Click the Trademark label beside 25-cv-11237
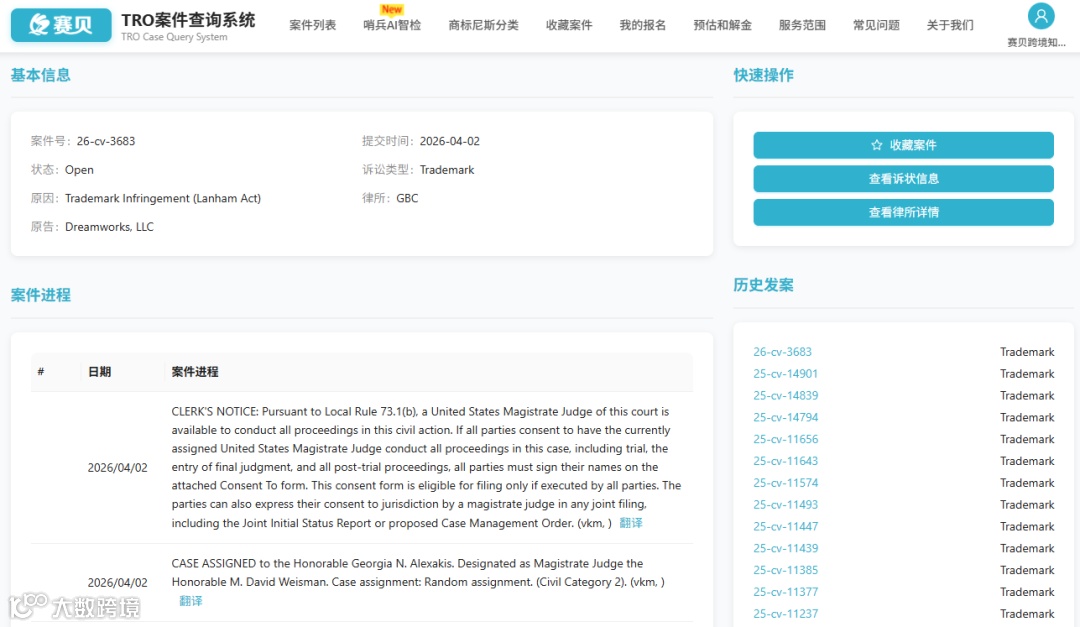1080x627 pixels. point(1027,613)
